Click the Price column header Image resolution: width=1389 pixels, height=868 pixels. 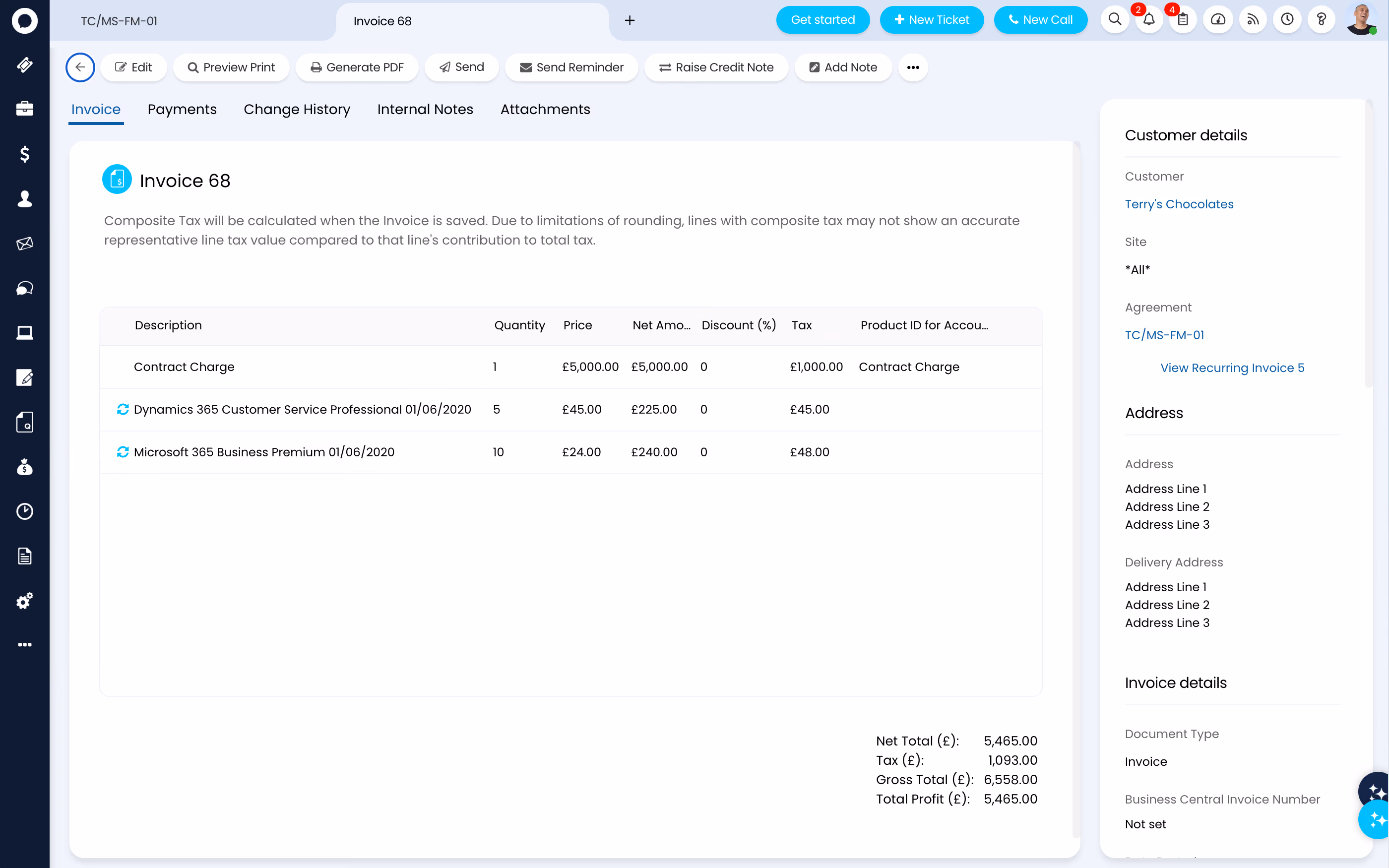coord(577,325)
